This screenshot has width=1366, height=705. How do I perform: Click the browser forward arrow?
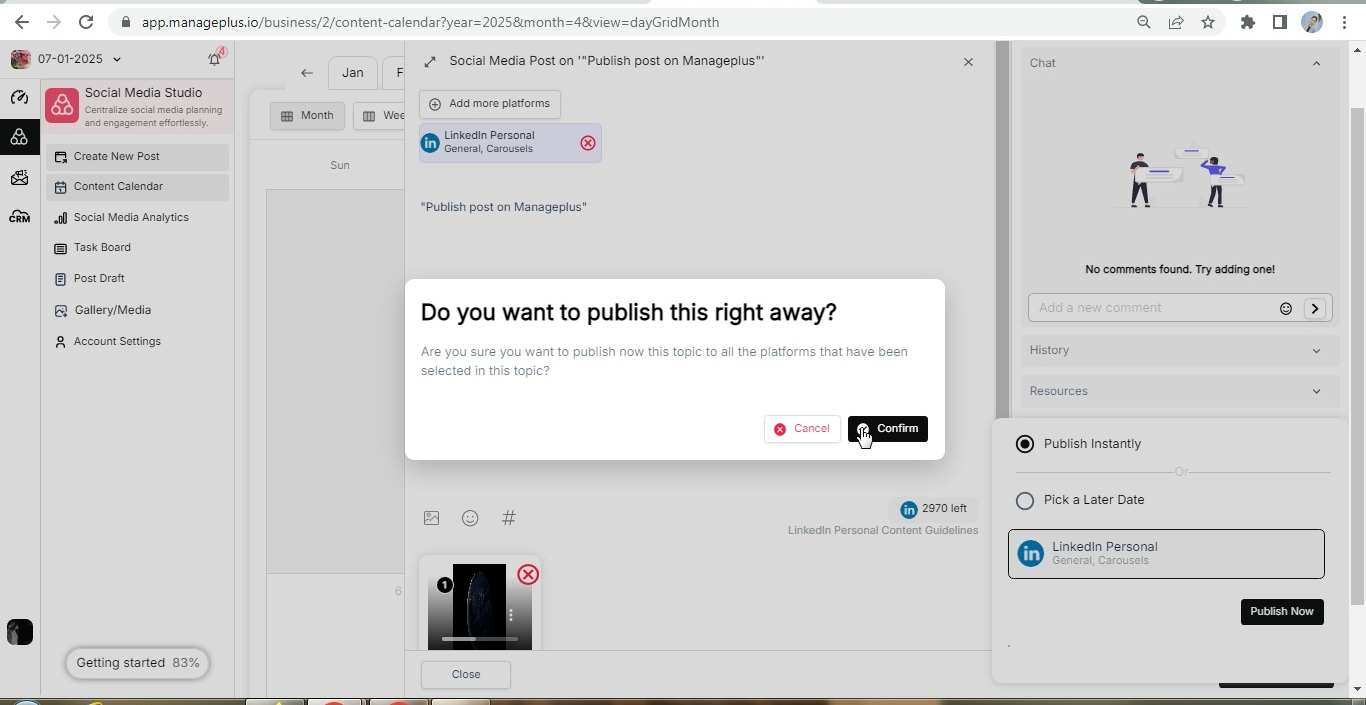54,22
